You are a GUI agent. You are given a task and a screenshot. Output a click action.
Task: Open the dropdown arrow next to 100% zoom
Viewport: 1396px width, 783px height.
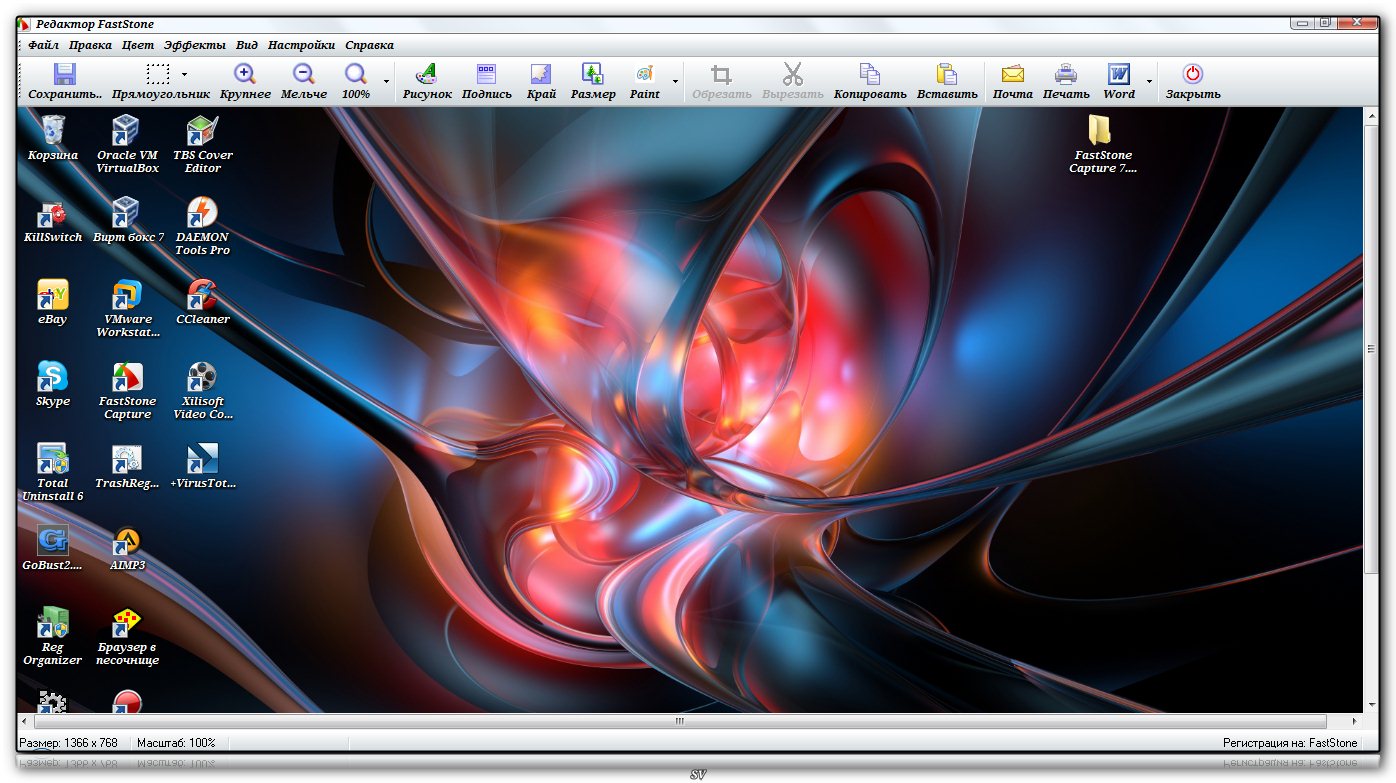tap(386, 81)
